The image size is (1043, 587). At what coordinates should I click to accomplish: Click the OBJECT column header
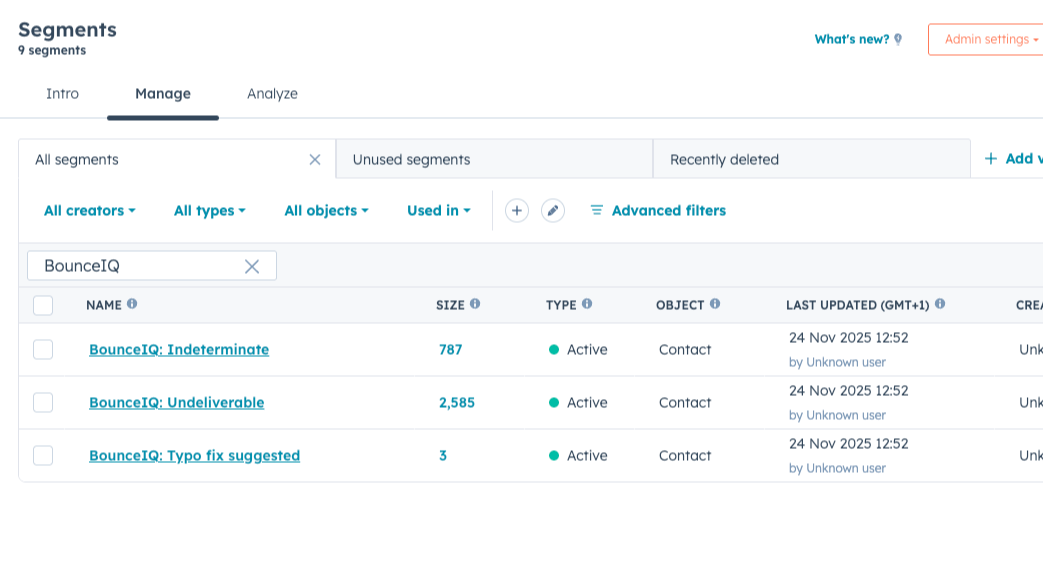tap(680, 305)
